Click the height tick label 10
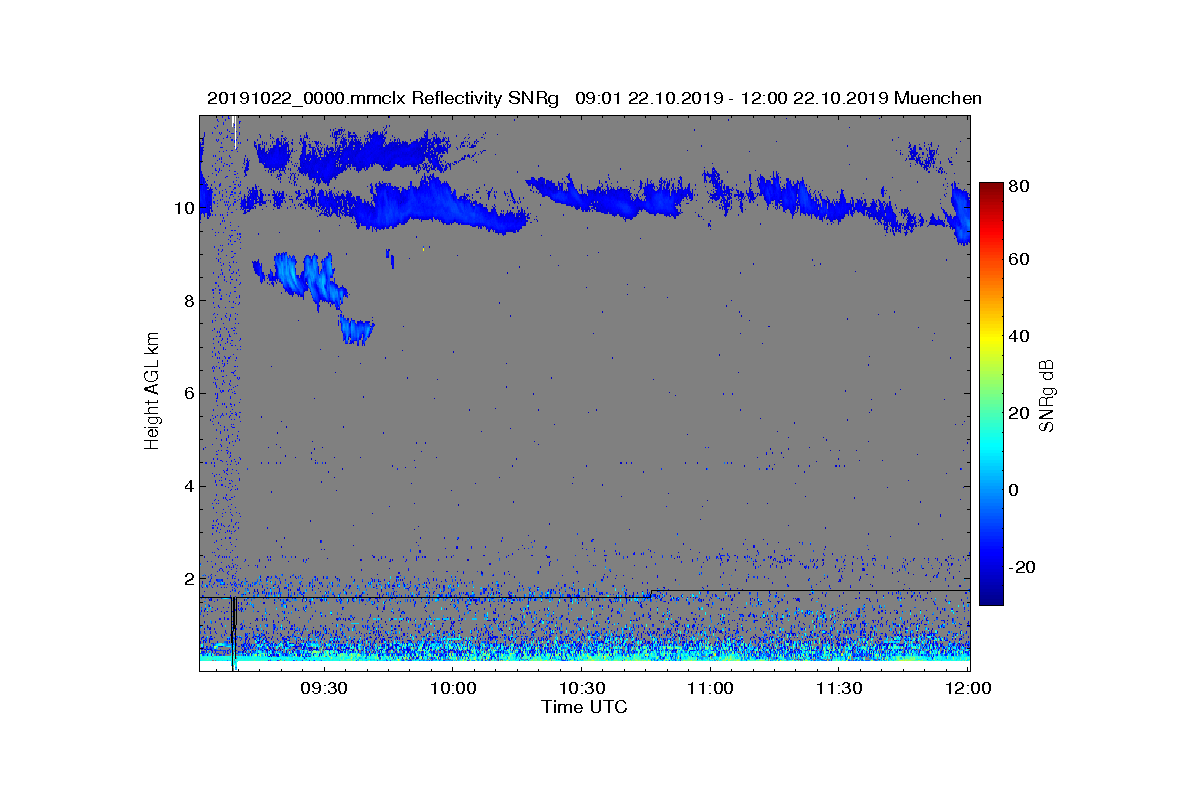The width and height of the screenshot is (1200, 800). 182,208
